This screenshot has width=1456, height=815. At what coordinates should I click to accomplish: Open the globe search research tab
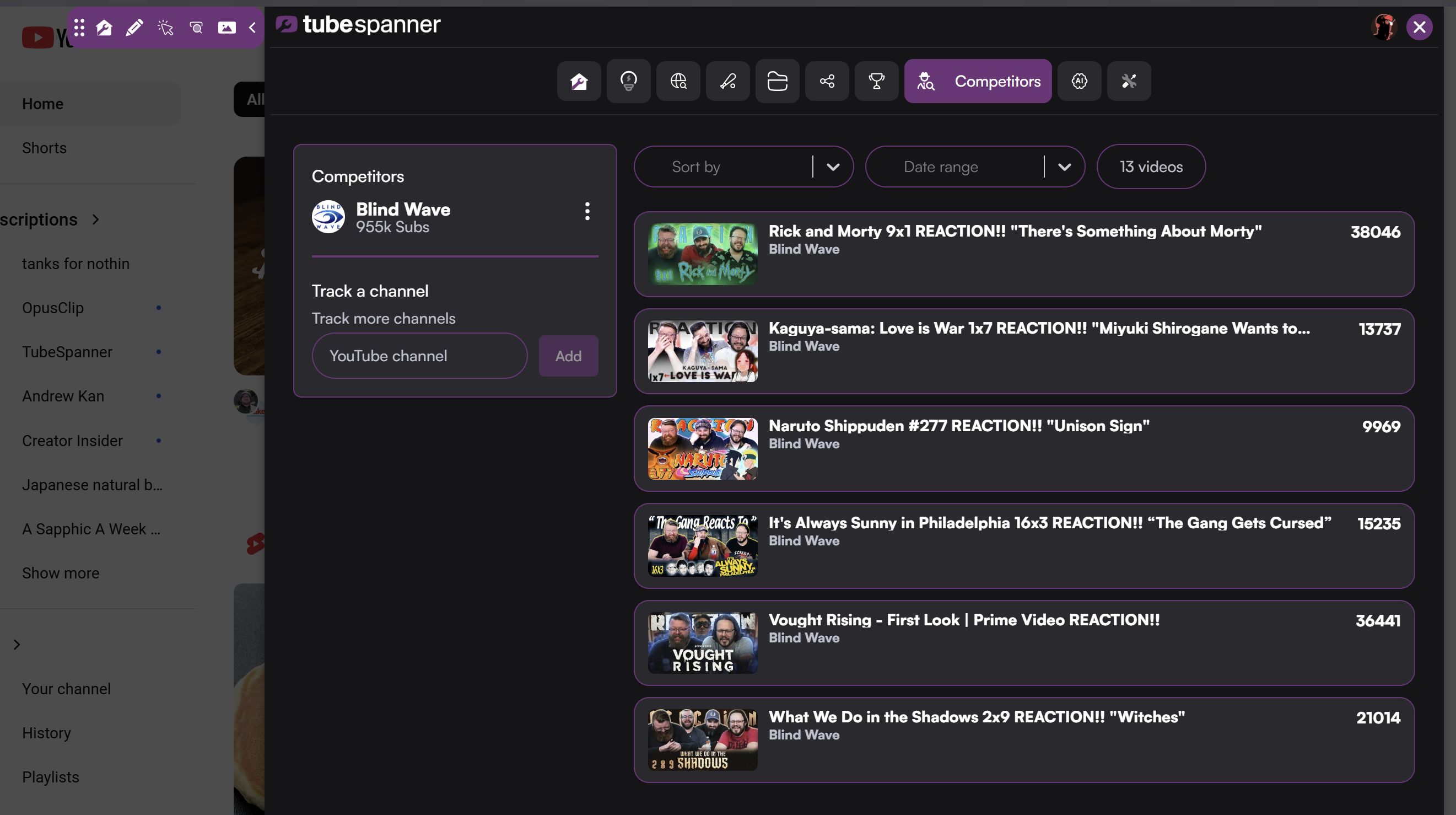click(678, 82)
